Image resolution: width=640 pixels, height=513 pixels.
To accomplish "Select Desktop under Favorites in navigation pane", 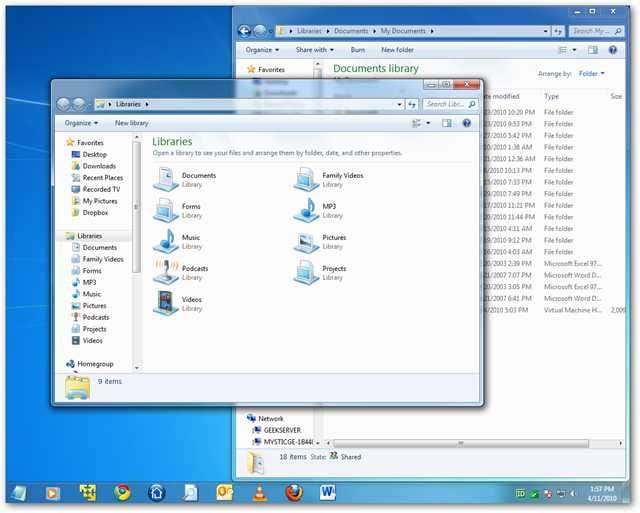I will point(94,154).
